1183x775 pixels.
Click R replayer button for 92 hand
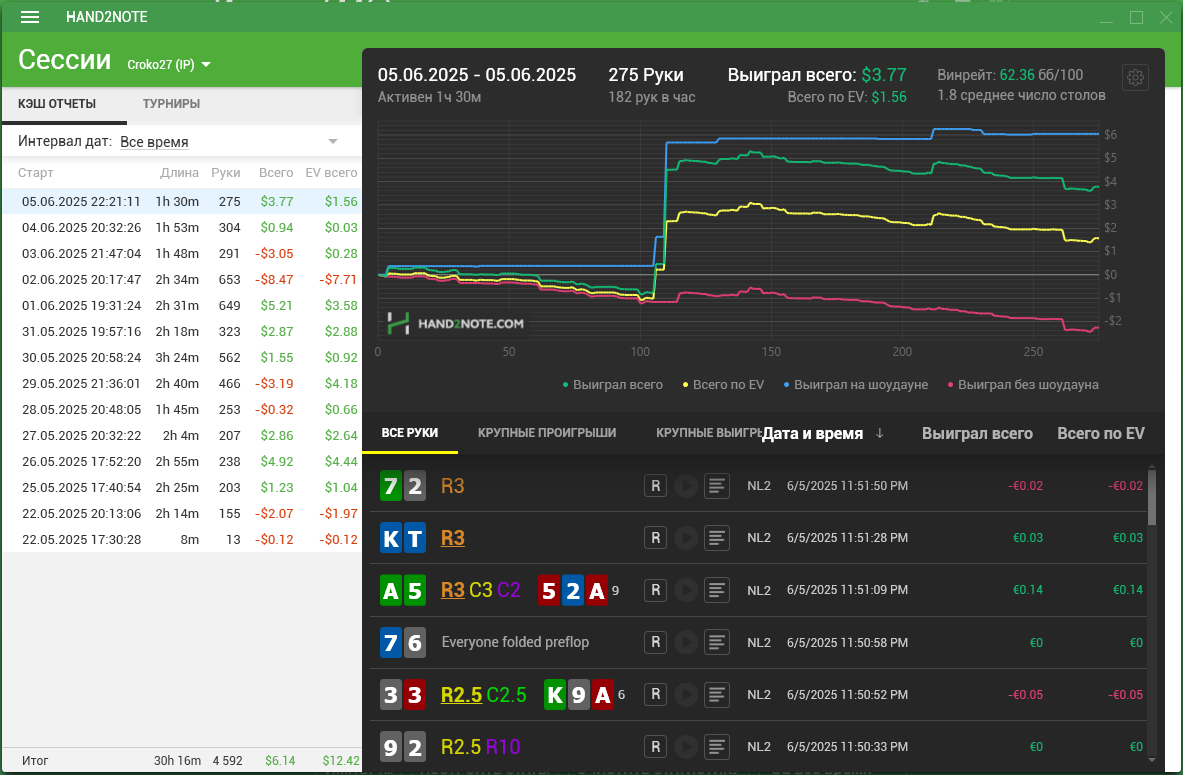[x=655, y=746]
